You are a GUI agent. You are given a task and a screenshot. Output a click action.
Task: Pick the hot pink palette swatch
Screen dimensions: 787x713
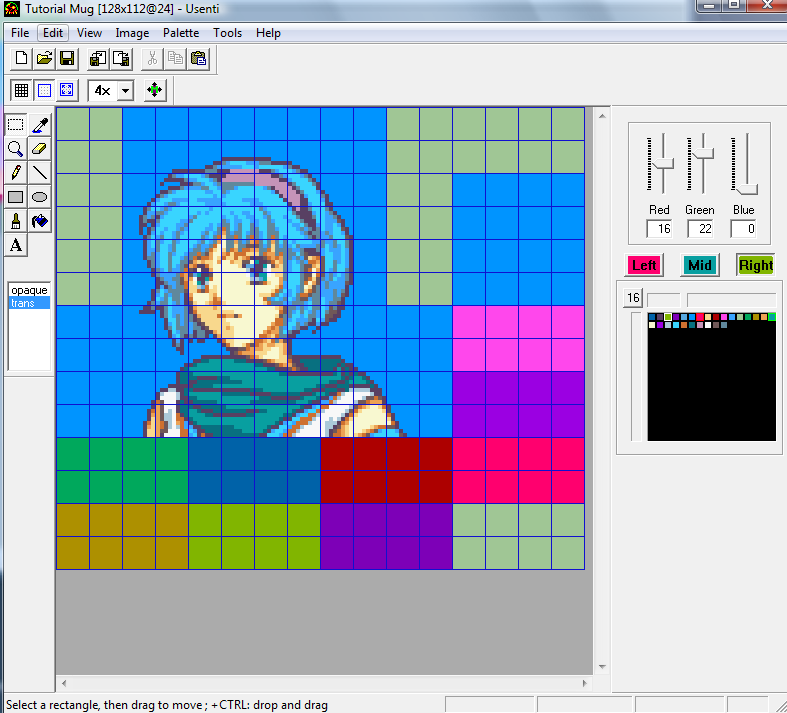pos(700,317)
